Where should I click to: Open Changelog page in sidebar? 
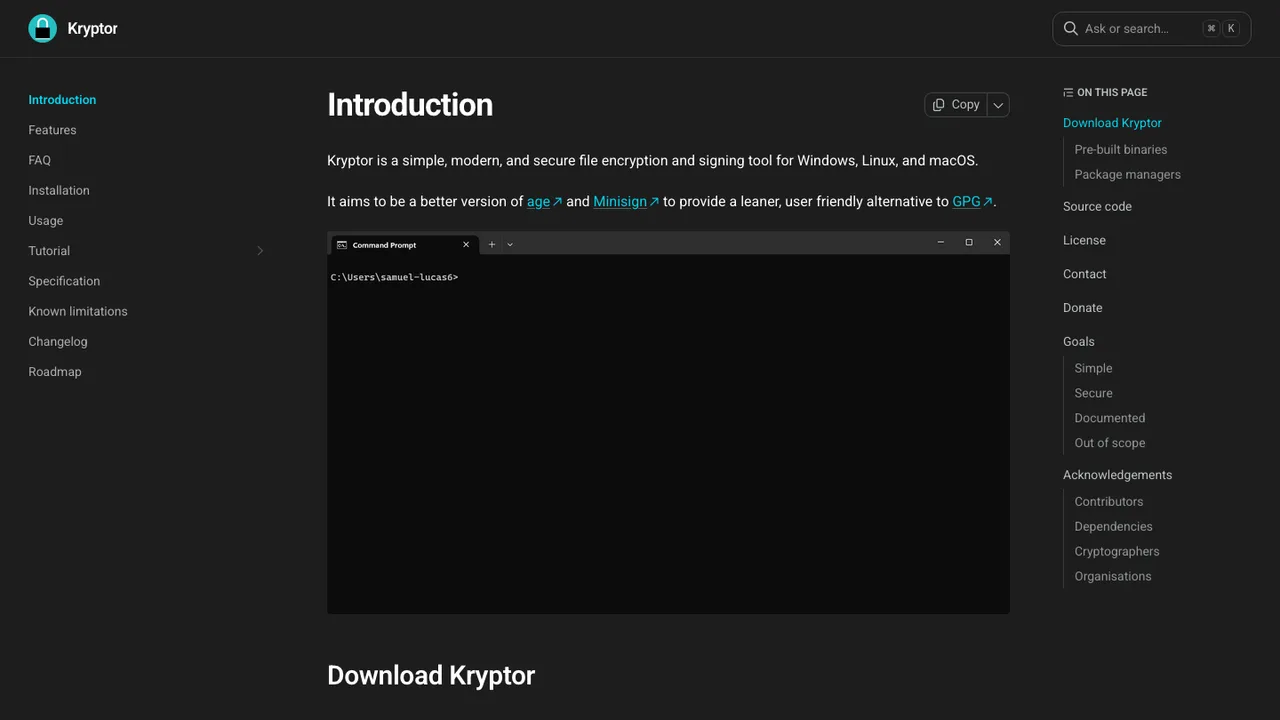click(x=58, y=341)
